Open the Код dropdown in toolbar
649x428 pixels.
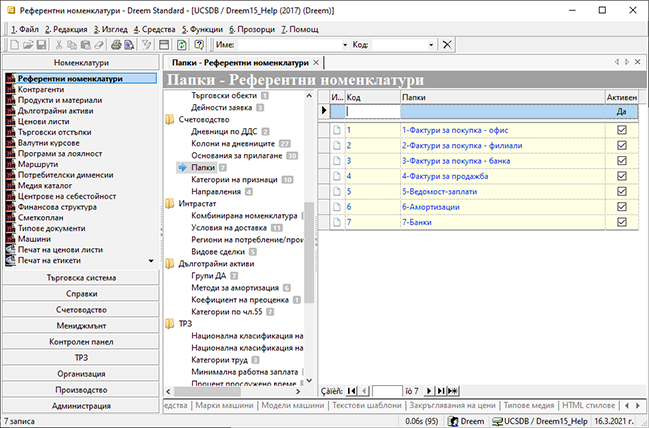pos(432,45)
